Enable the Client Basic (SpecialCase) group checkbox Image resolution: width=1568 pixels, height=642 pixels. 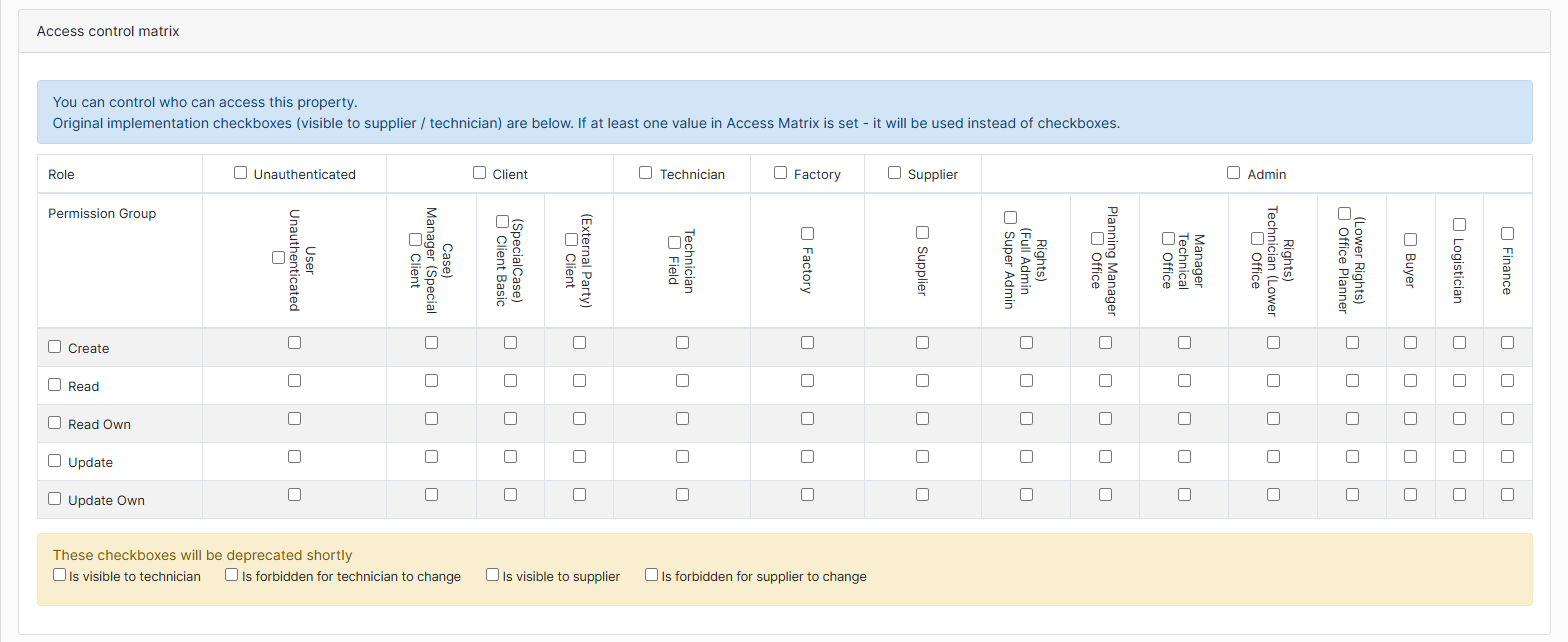click(502, 221)
